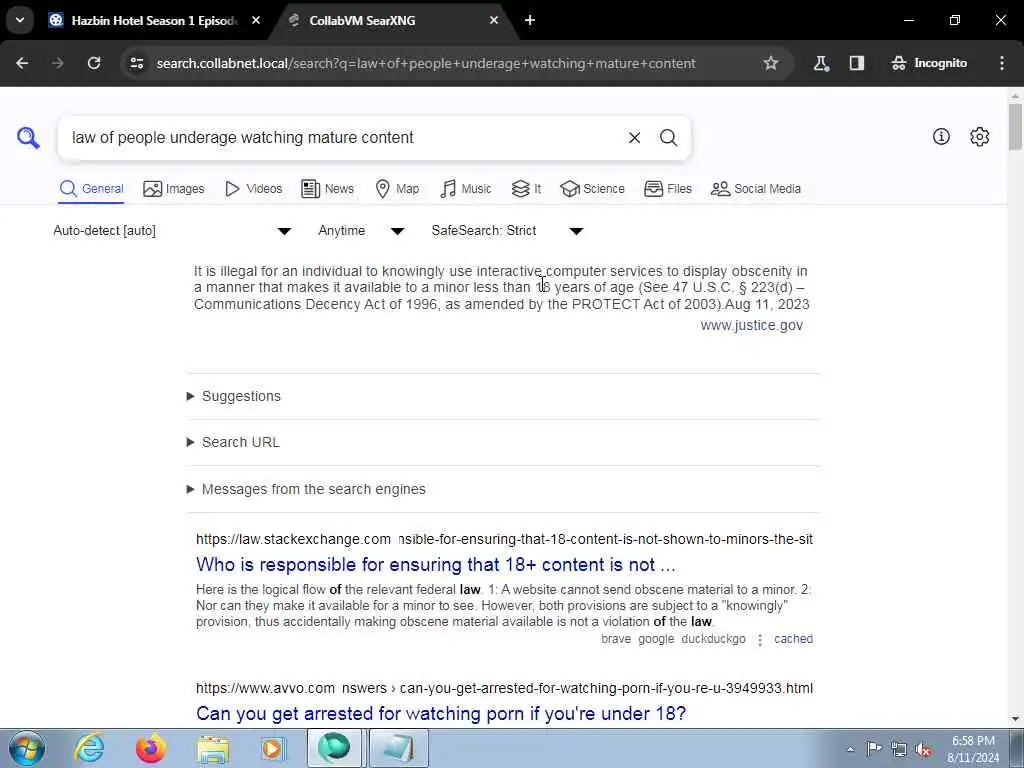Select the Map search category
The width and height of the screenshot is (1024, 768).
click(x=397, y=189)
